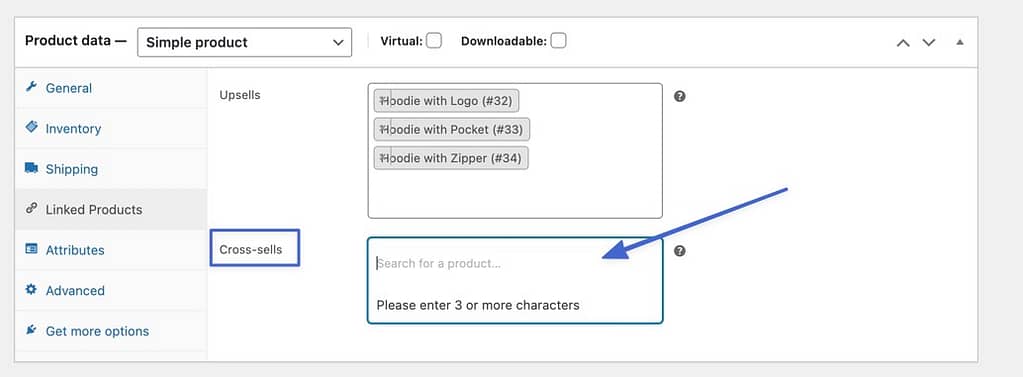This screenshot has width=1023, height=377.
Task: Remove Hoodie with Logo (#32) upsell
Action: (383, 101)
